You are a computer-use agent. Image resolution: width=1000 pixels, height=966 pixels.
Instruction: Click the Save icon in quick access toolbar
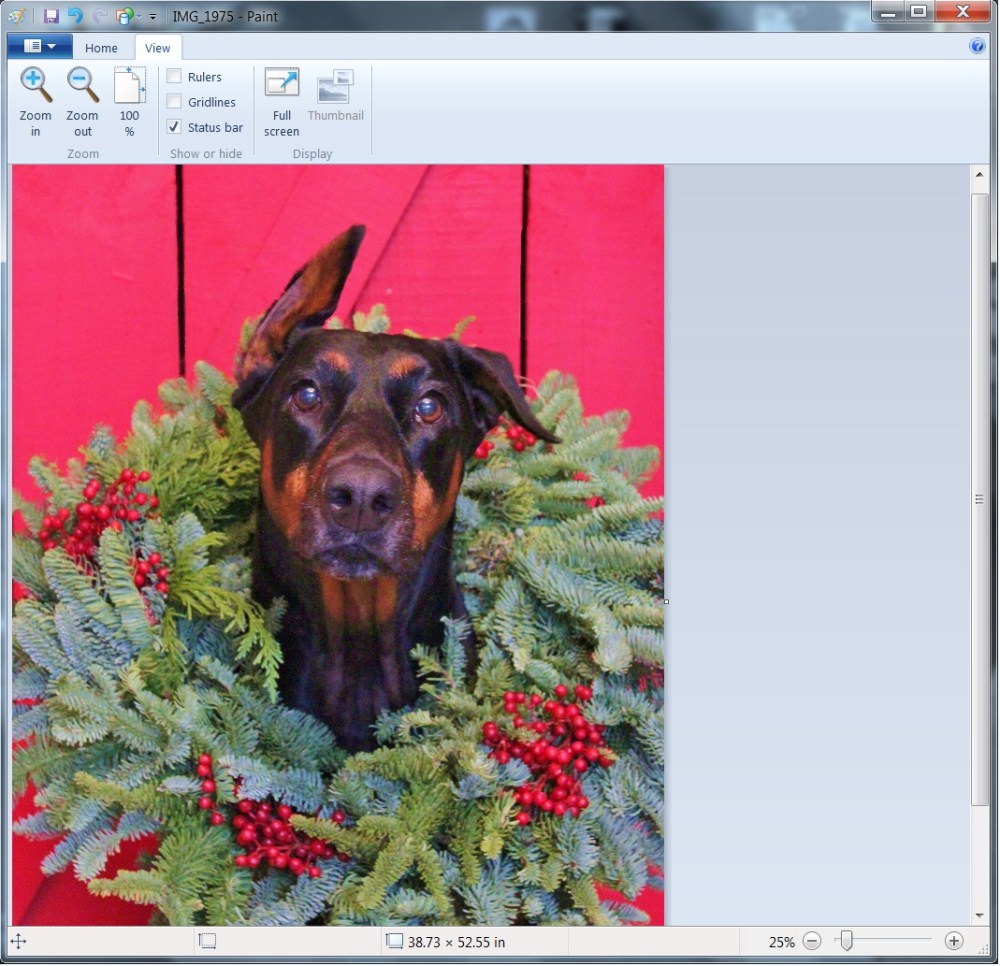coord(50,13)
